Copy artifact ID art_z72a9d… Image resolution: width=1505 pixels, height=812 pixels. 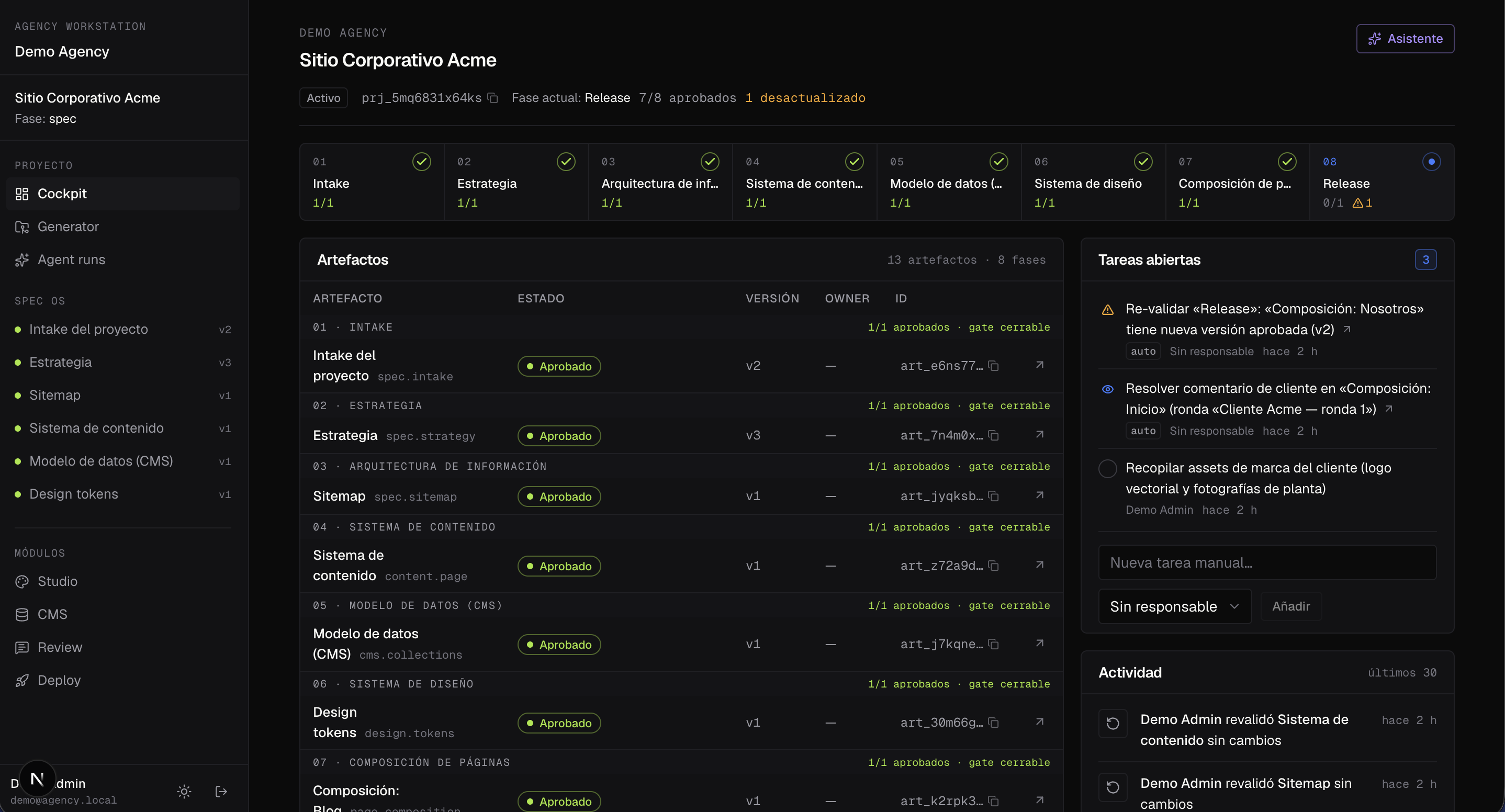click(993, 566)
